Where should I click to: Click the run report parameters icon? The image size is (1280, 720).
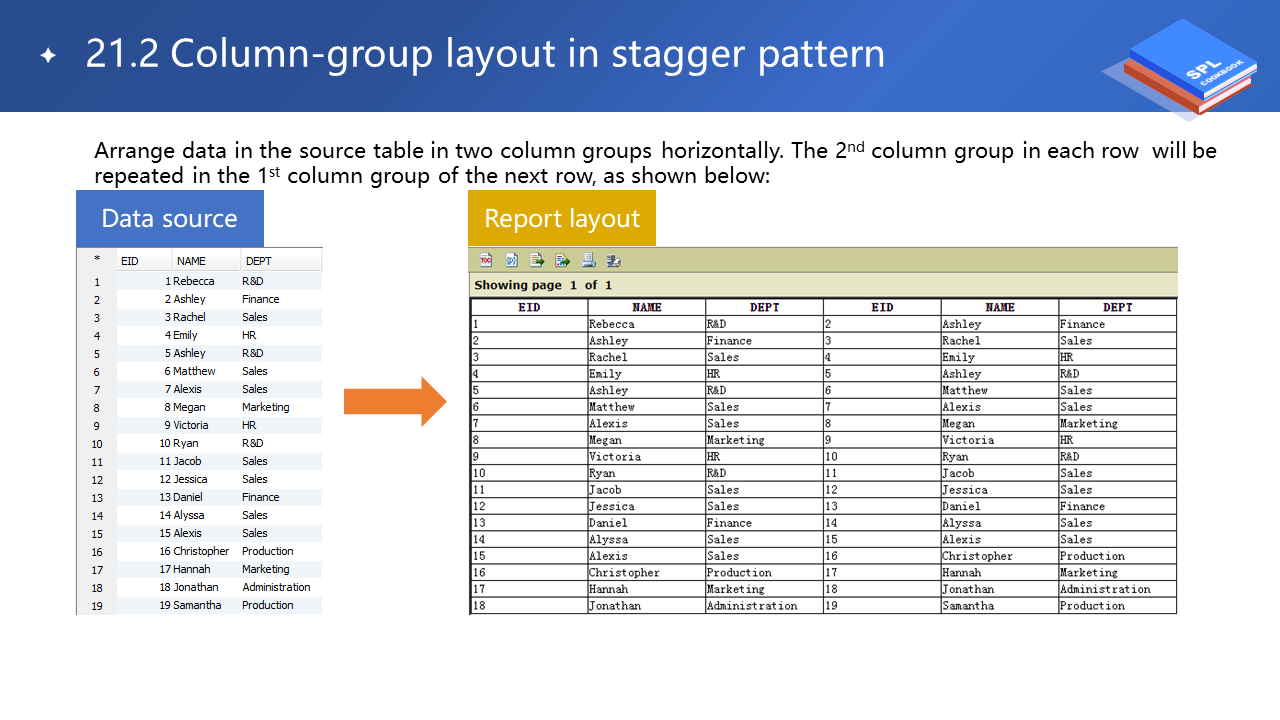tap(512, 260)
